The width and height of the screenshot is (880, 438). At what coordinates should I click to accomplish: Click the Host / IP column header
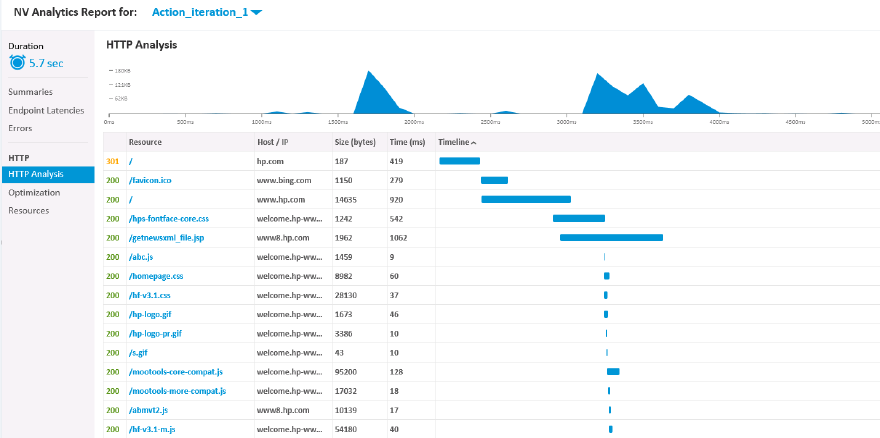(272, 142)
